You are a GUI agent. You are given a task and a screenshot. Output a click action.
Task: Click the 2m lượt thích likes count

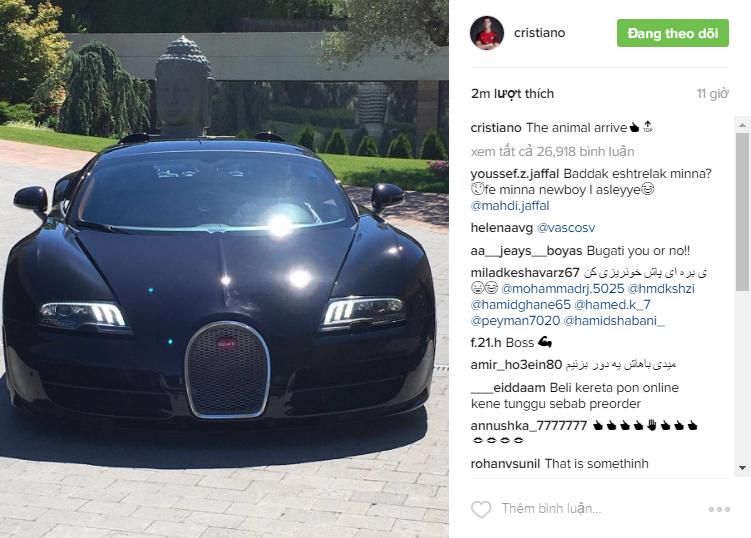pyautogui.click(x=512, y=93)
